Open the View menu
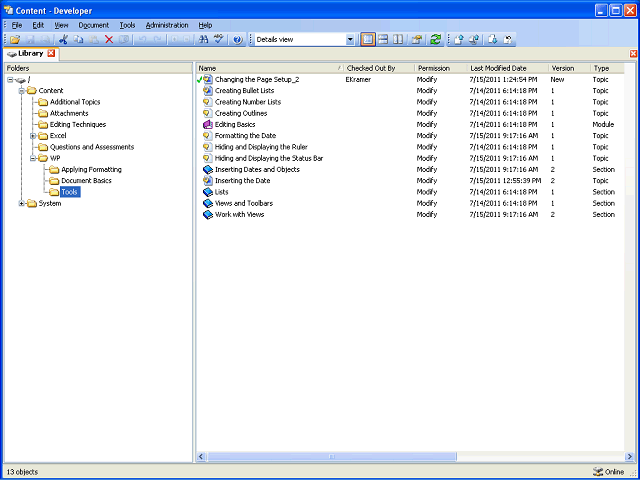640x480 pixels. (x=61, y=25)
